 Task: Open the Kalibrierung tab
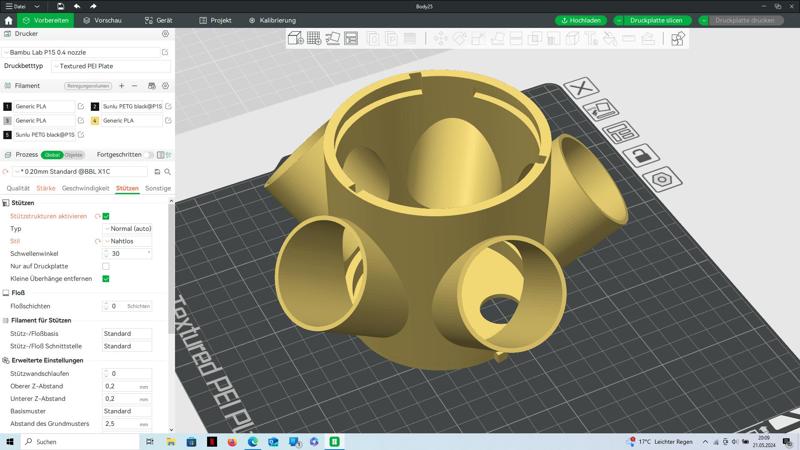tap(272, 20)
